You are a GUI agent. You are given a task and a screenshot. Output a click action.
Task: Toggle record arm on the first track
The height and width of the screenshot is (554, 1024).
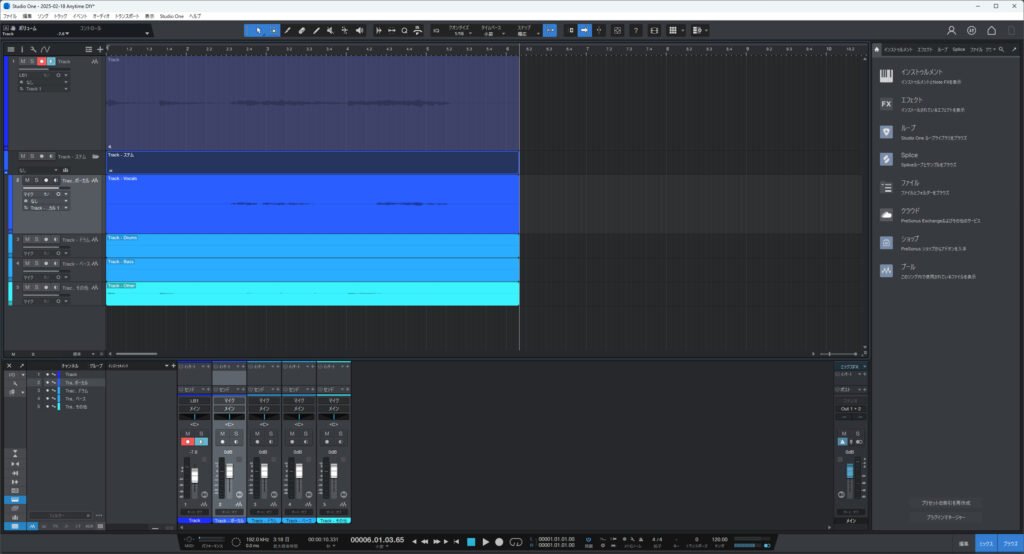[x=43, y=62]
